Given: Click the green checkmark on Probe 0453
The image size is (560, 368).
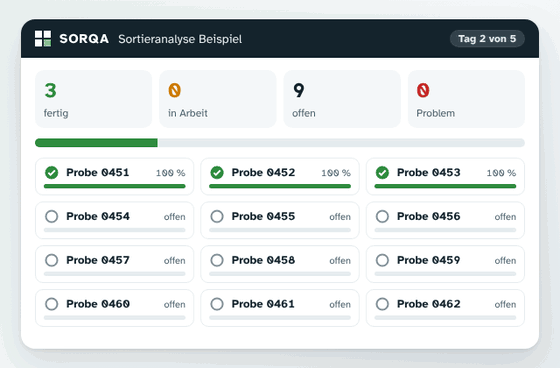Looking at the screenshot, I should click(382, 173).
